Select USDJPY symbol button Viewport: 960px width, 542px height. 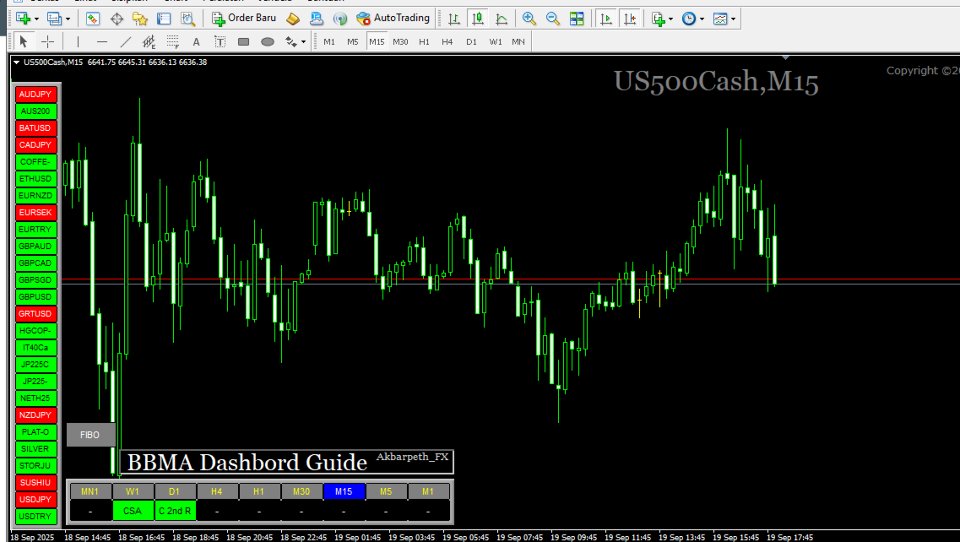35,499
